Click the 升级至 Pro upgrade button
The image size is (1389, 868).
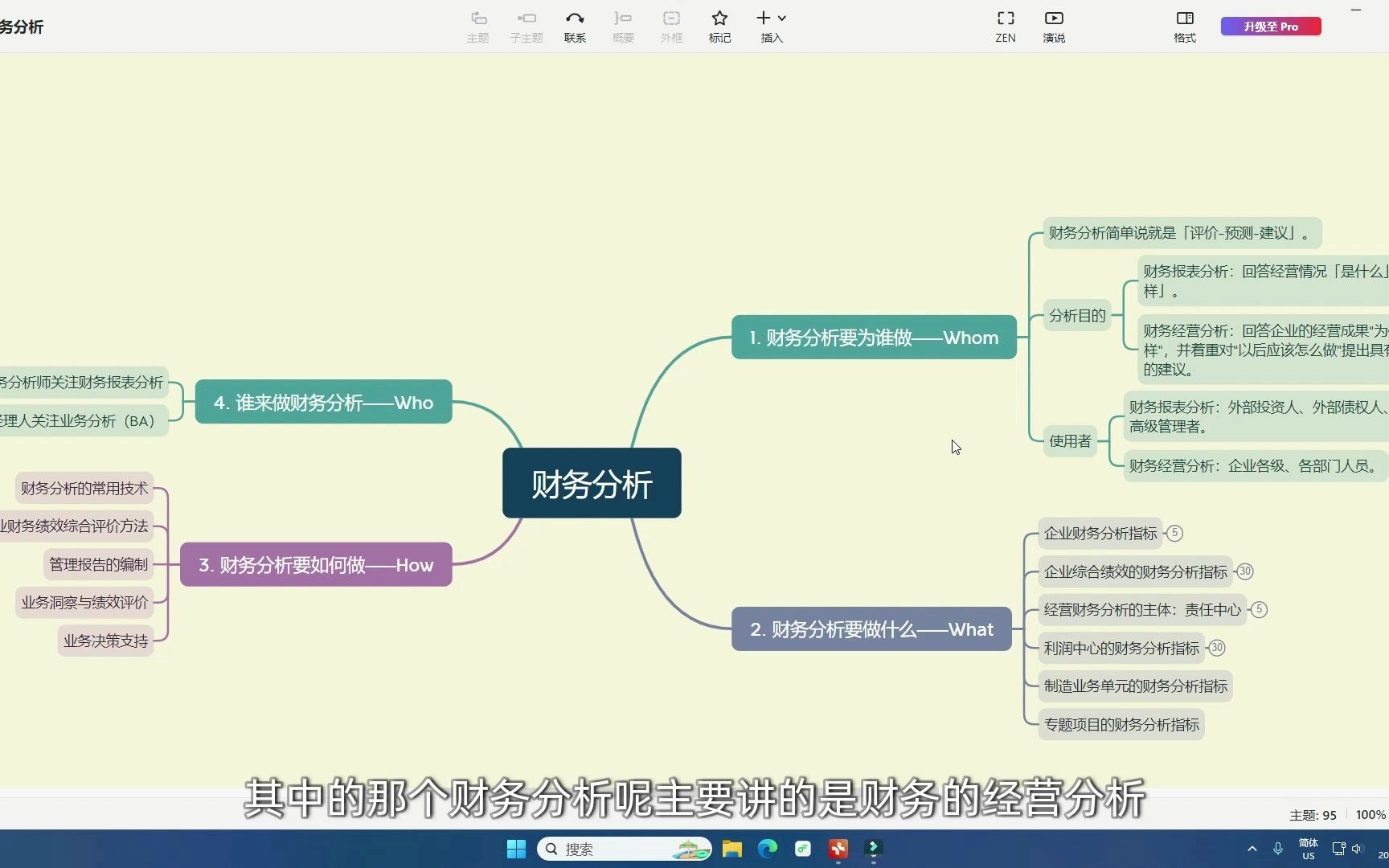pyautogui.click(x=1270, y=26)
